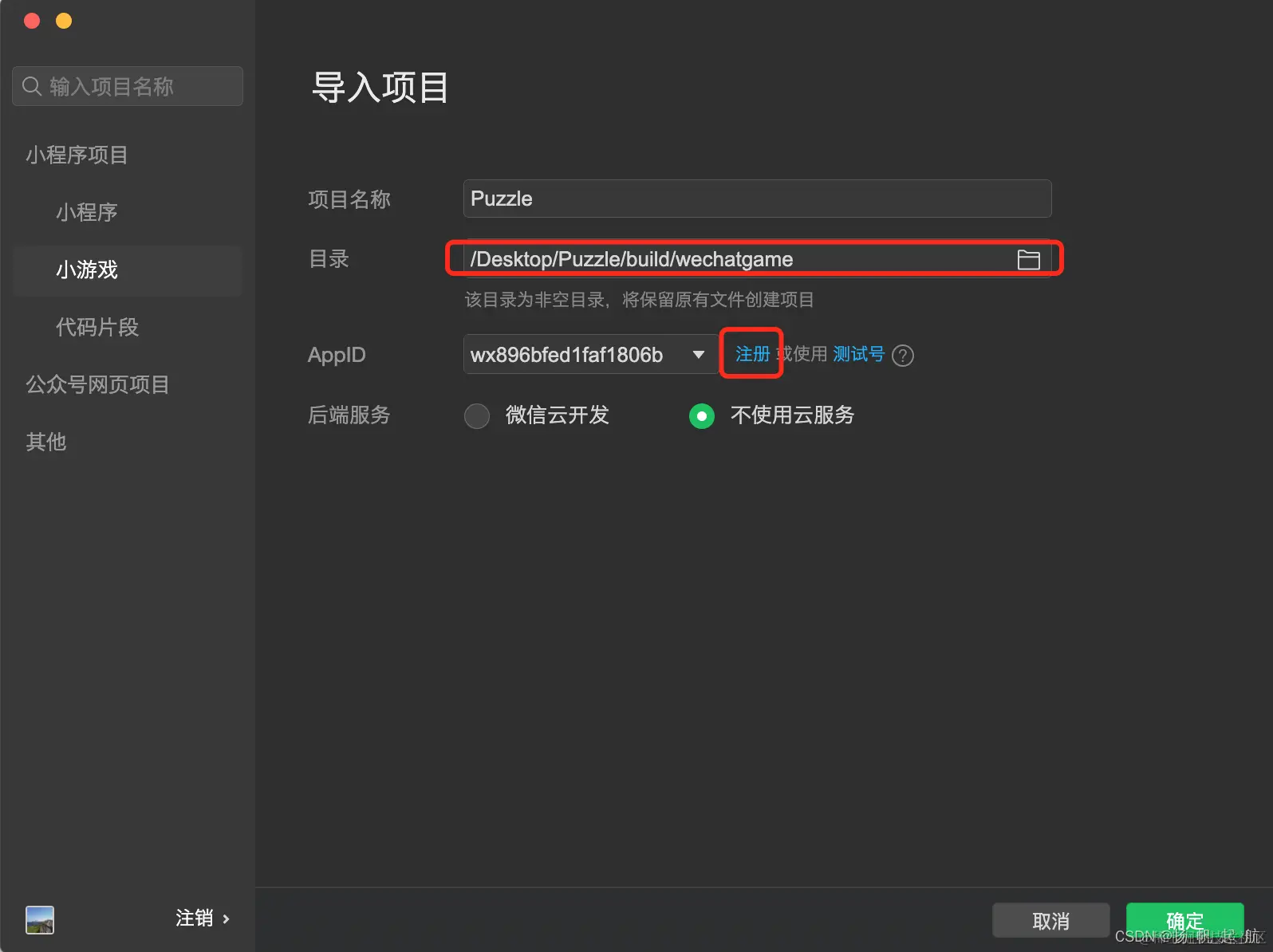The height and width of the screenshot is (952, 1273).
Task: Select 小游戏 in the sidebar
Action: (128, 269)
